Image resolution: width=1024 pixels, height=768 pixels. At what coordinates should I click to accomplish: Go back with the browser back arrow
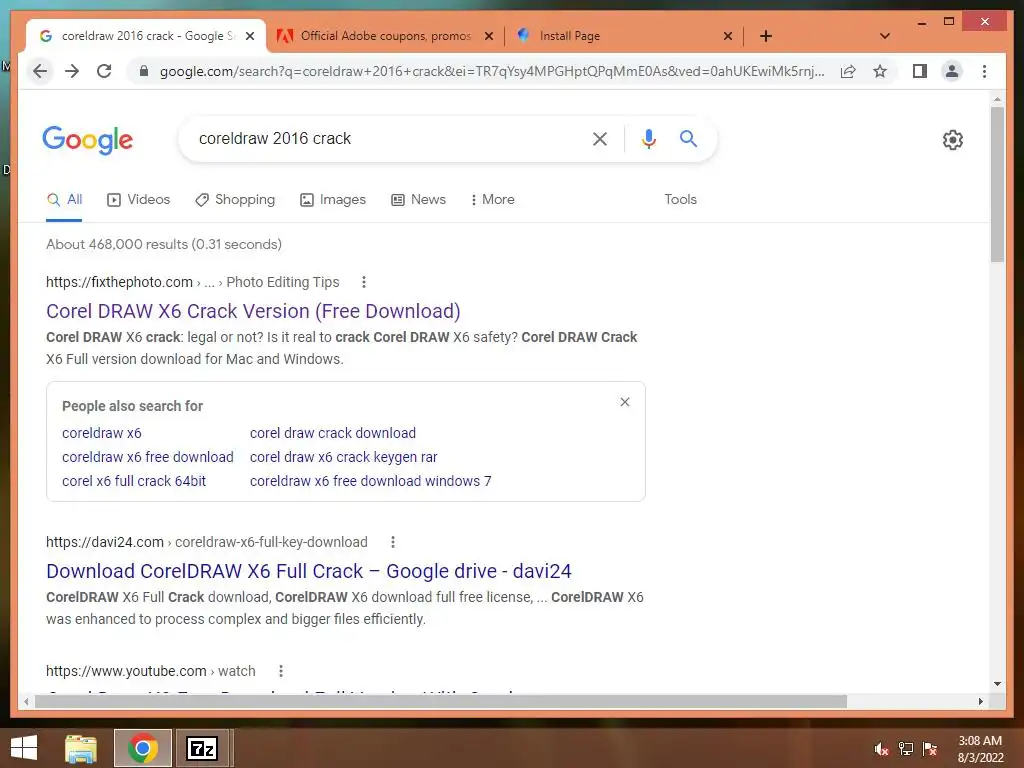click(40, 71)
